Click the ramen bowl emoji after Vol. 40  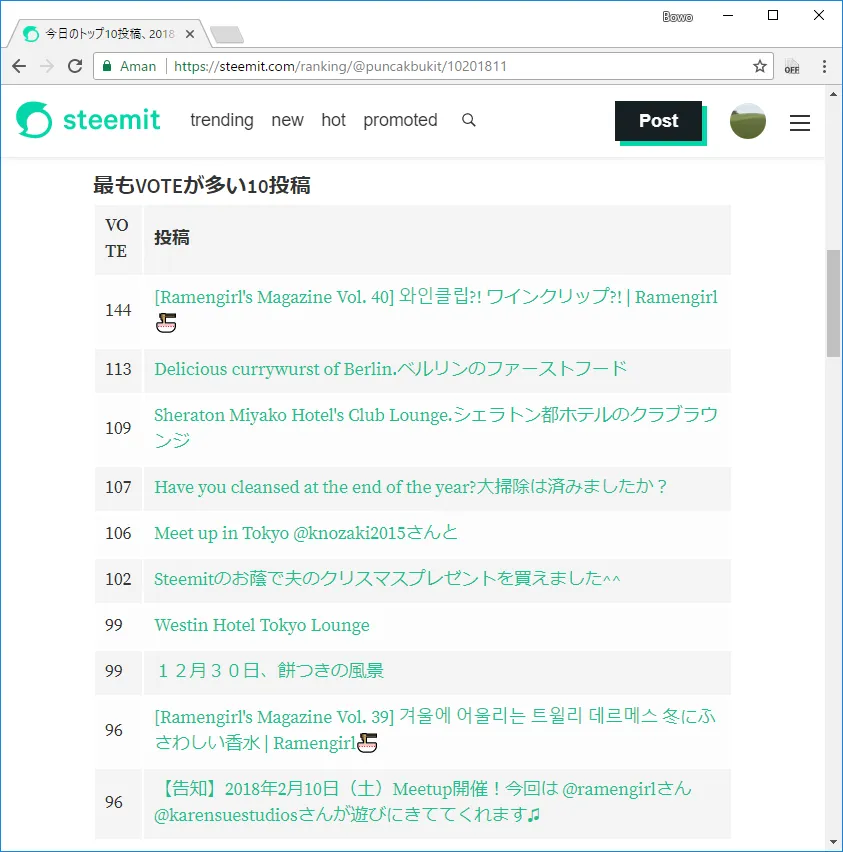tap(166, 323)
